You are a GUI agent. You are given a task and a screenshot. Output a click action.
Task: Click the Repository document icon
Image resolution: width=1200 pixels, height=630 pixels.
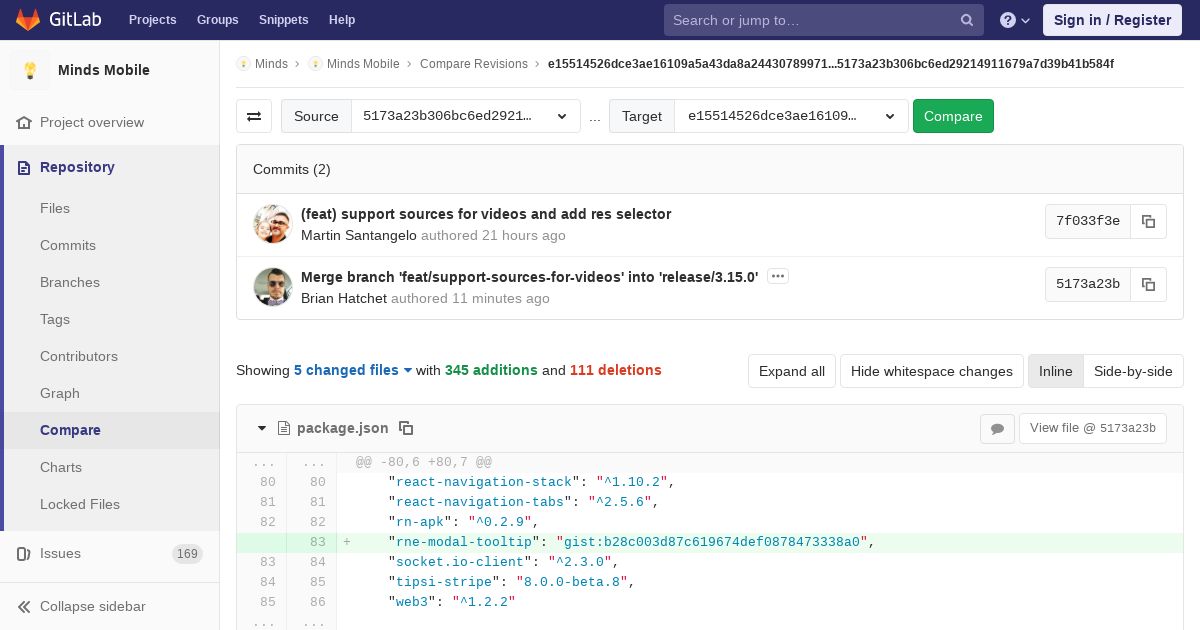click(x=24, y=167)
